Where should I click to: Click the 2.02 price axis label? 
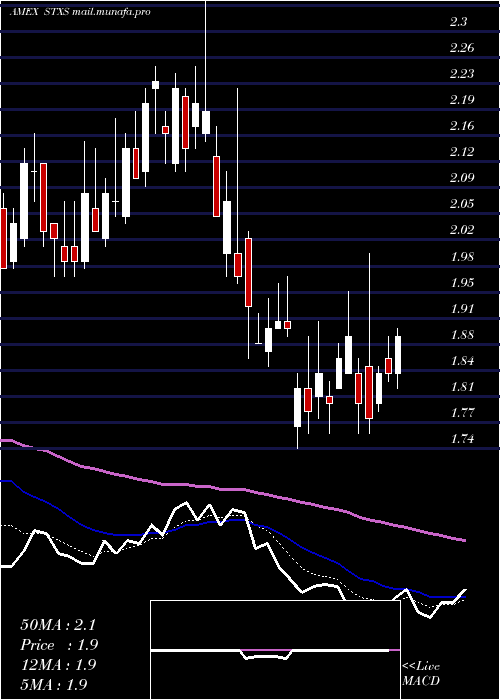pyautogui.click(x=462, y=230)
